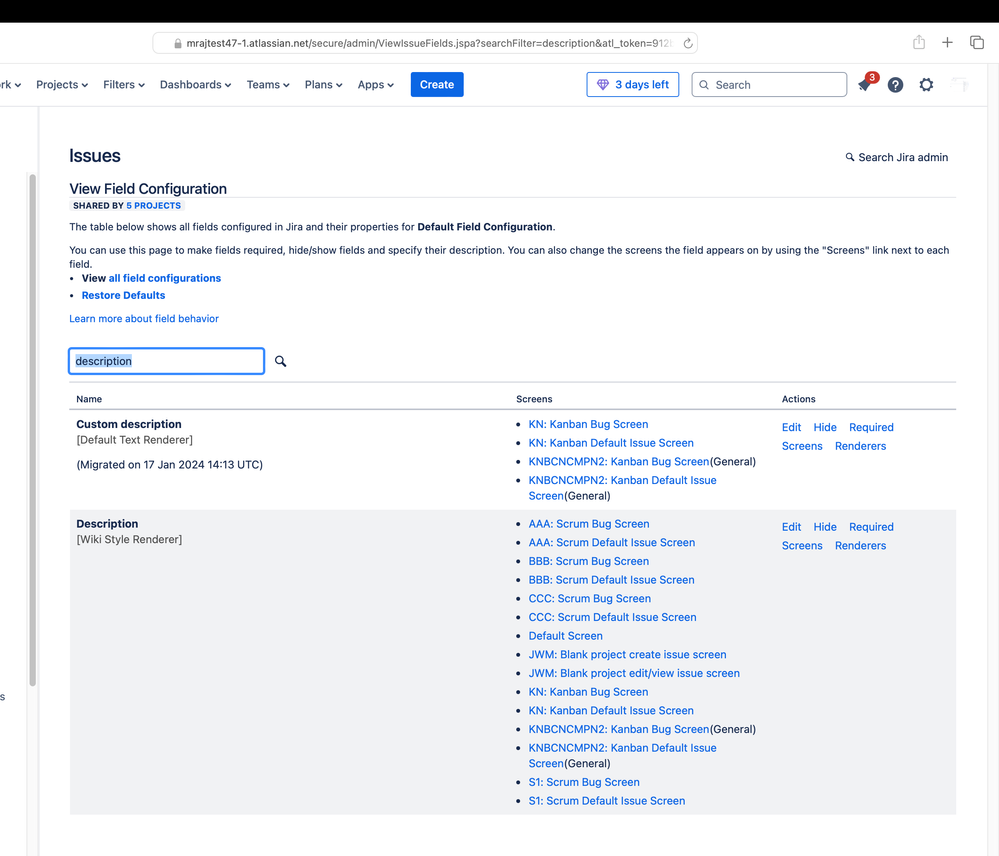Image resolution: width=999 pixels, height=856 pixels.
Task: Reload the page with browser refresh icon
Action: point(687,43)
